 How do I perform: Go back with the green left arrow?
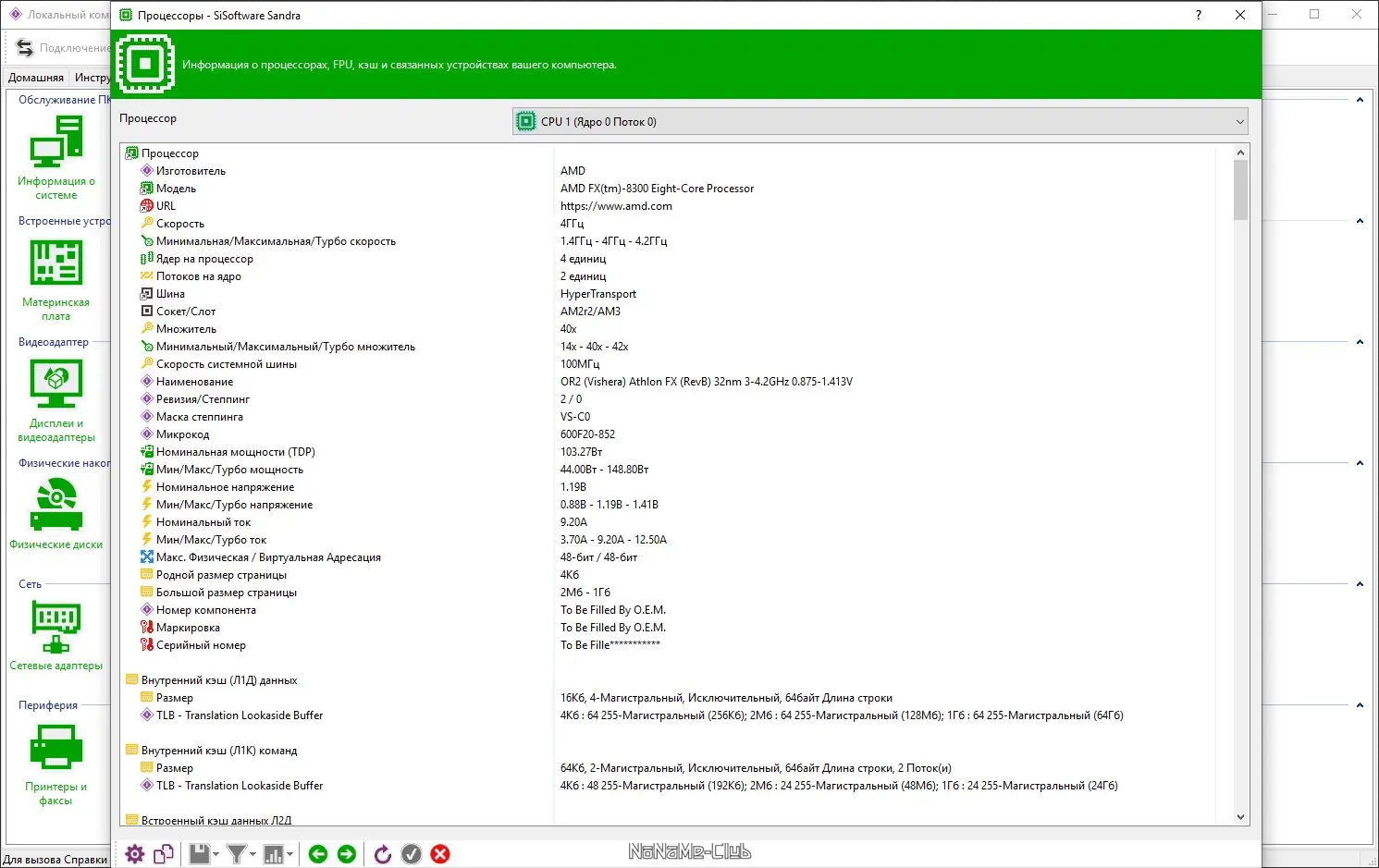pos(318,854)
